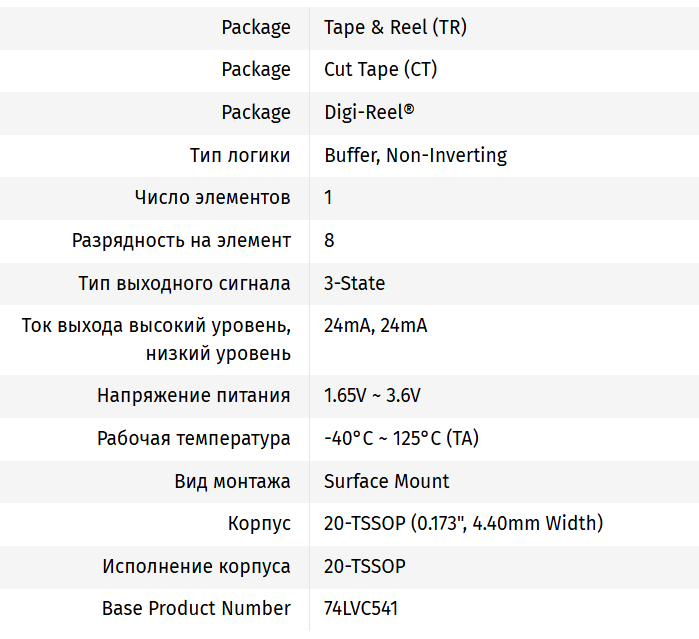Select the "Cut Tape (CT)" package value
The width and height of the screenshot is (699, 639).
[x=380, y=70]
